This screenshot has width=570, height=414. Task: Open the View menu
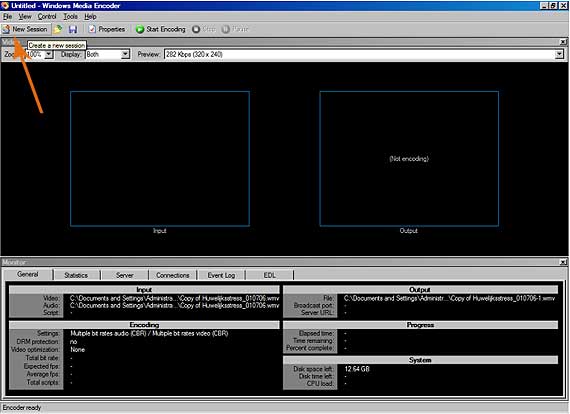click(25, 16)
